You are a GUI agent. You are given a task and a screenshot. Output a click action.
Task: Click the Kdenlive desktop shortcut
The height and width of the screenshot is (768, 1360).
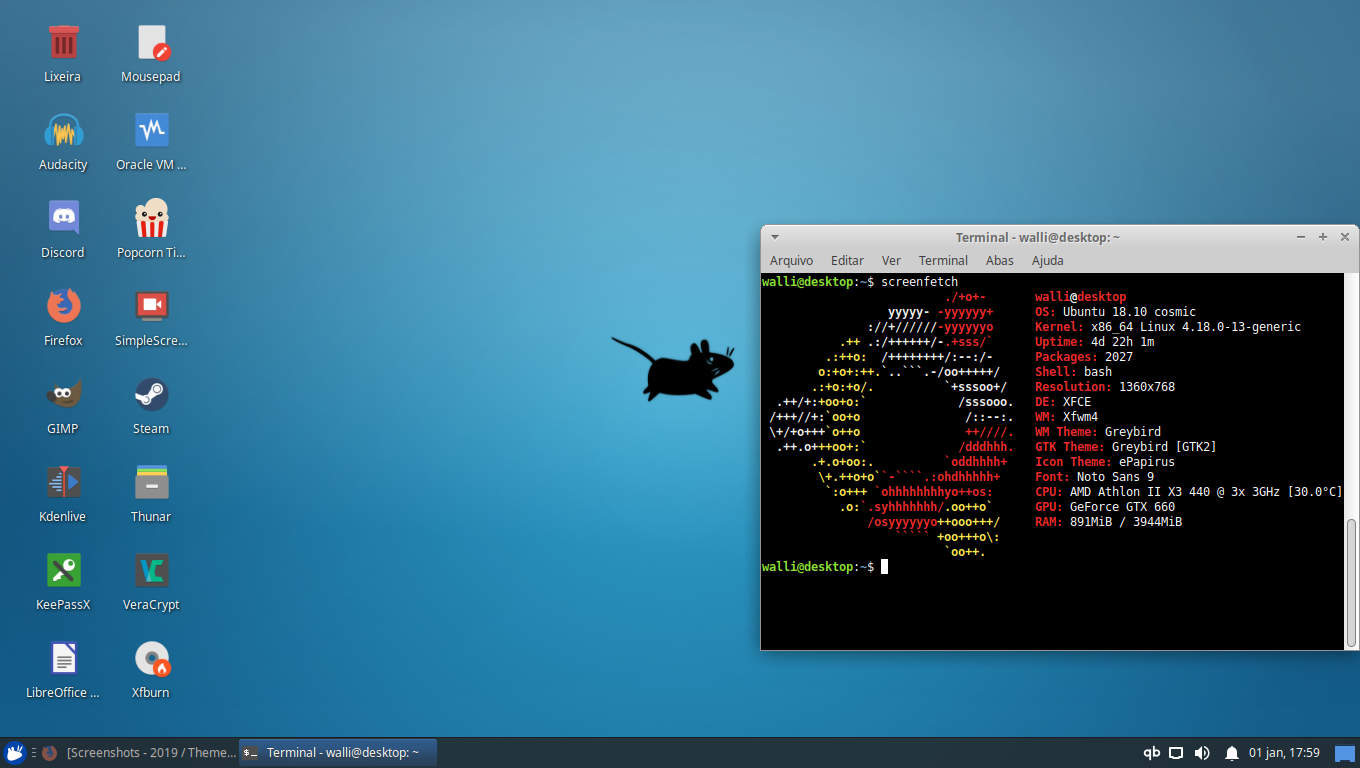point(63,483)
